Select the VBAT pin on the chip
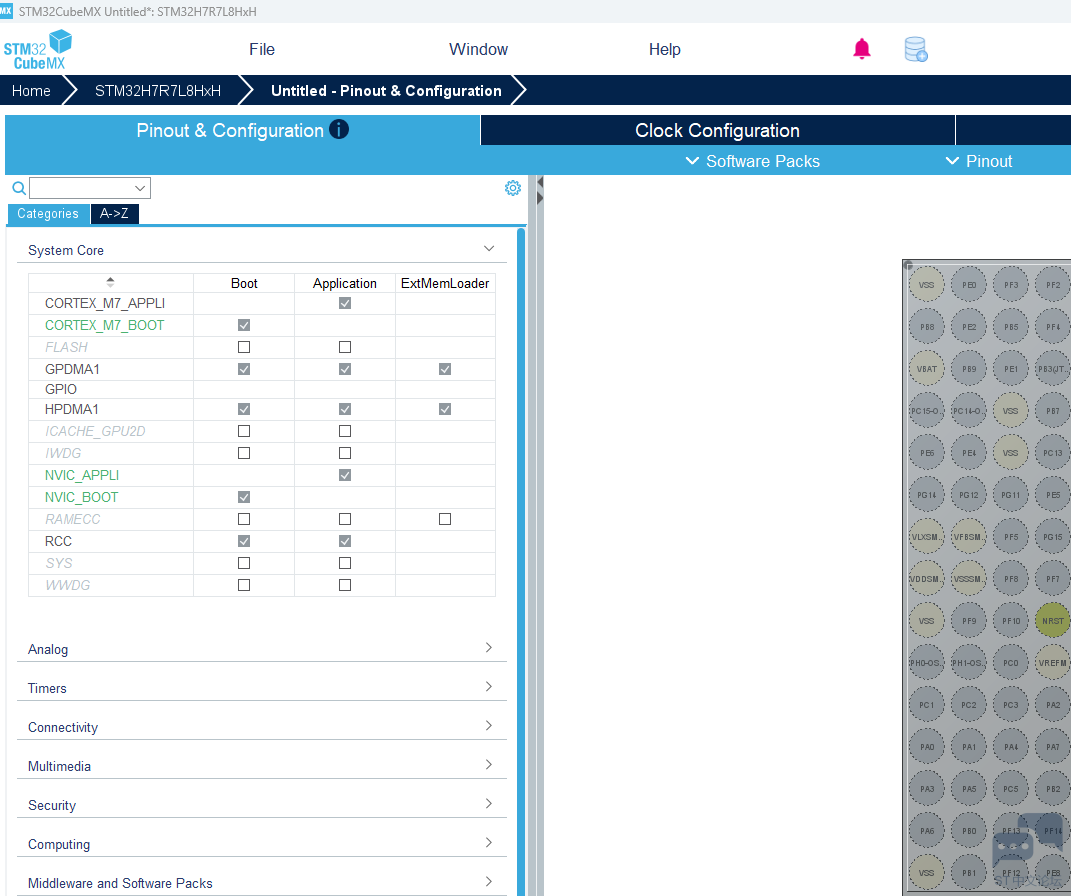1071x896 pixels. pos(927,369)
